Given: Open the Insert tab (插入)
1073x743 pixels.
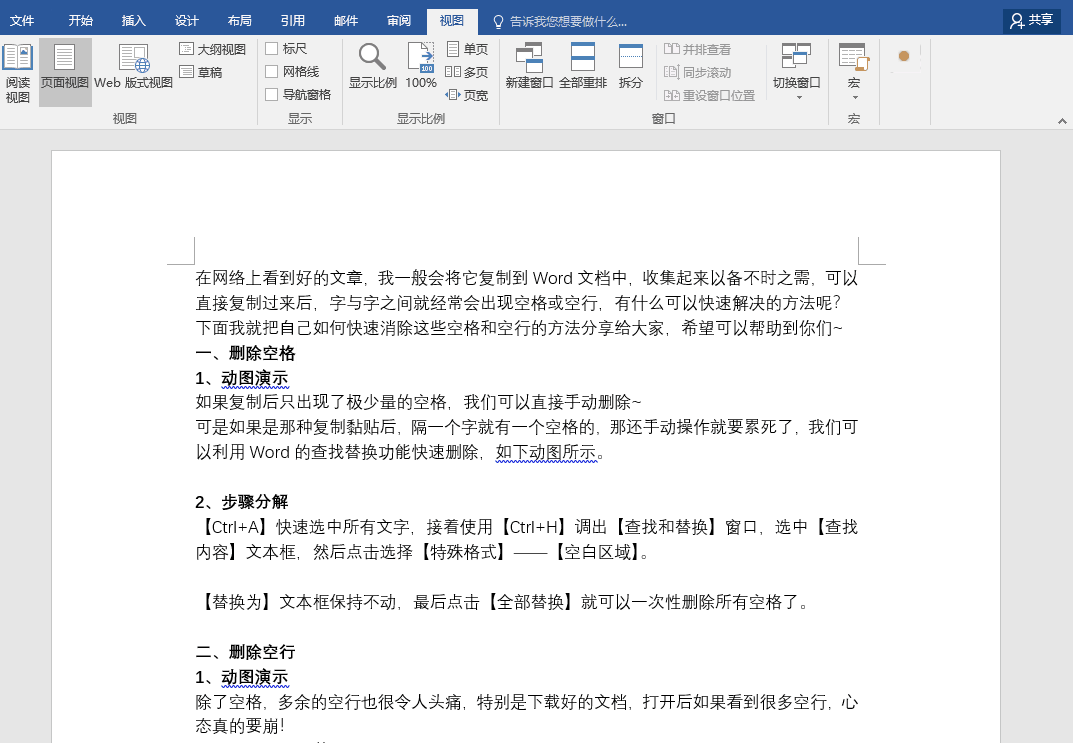Looking at the screenshot, I should 134,21.
